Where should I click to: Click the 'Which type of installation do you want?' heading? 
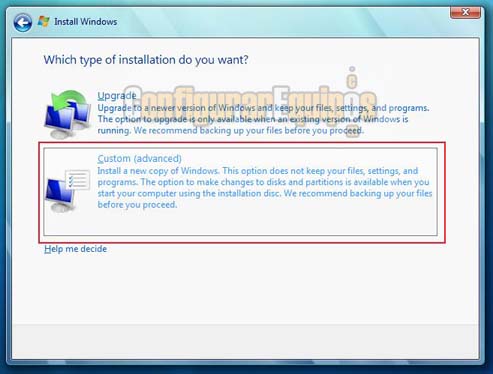(146, 60)
